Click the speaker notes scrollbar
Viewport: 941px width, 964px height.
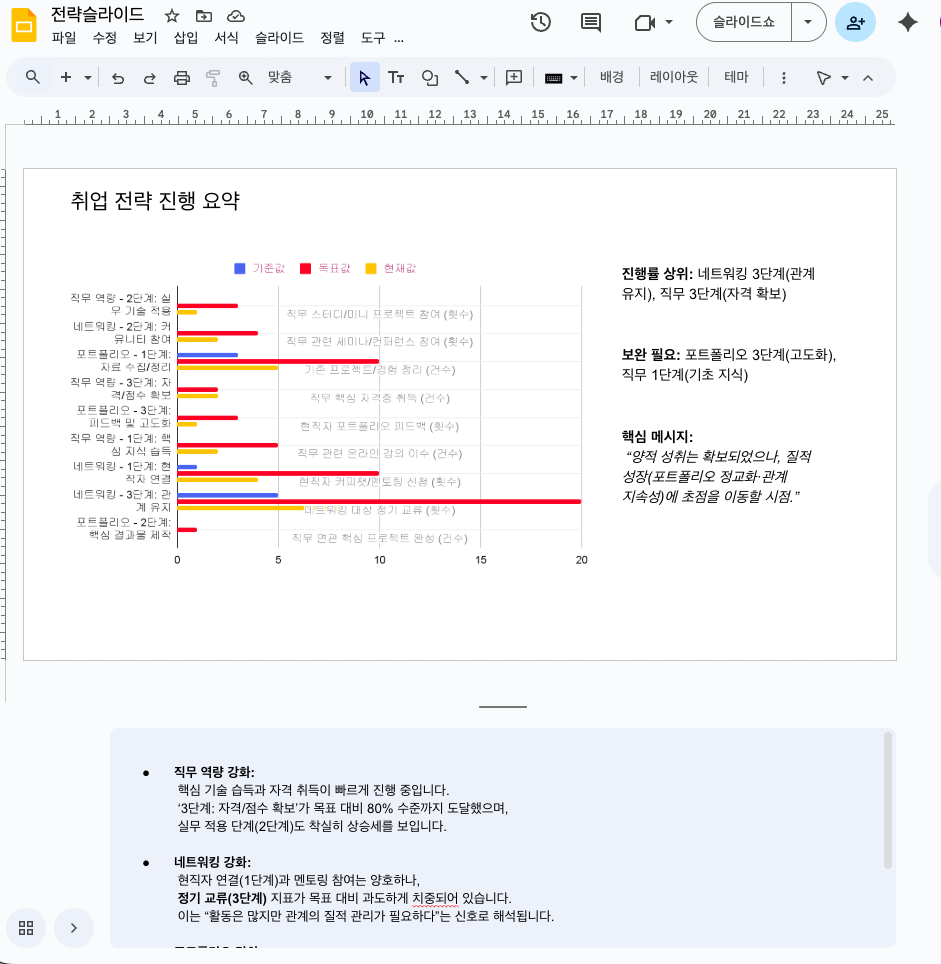point(888,800)
